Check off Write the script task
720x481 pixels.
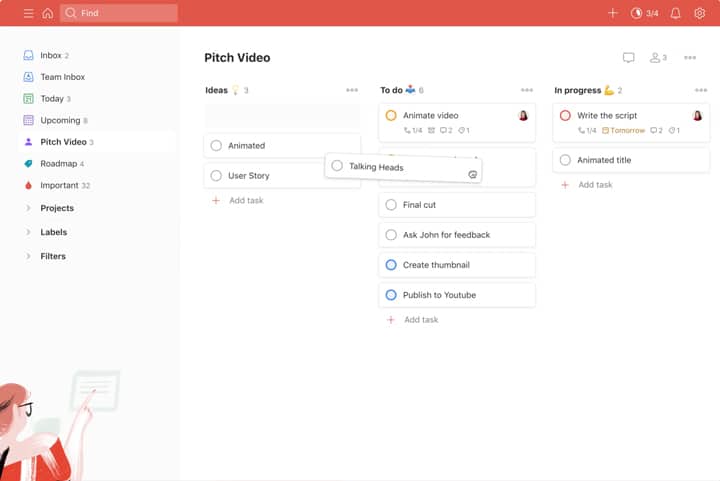pyautogui.click(x=565, y=116)
